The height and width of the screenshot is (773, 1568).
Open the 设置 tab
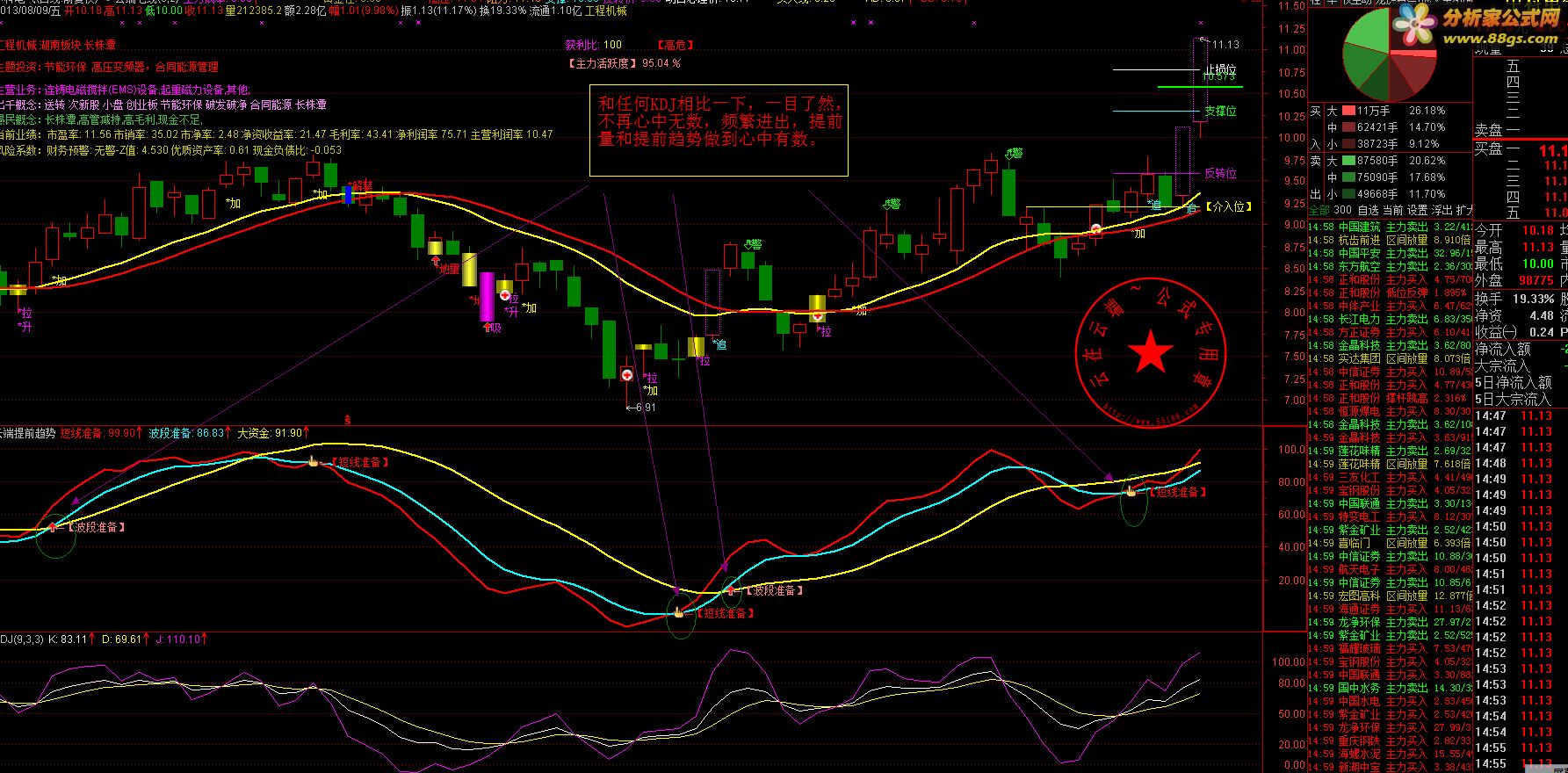(1417, 210)
